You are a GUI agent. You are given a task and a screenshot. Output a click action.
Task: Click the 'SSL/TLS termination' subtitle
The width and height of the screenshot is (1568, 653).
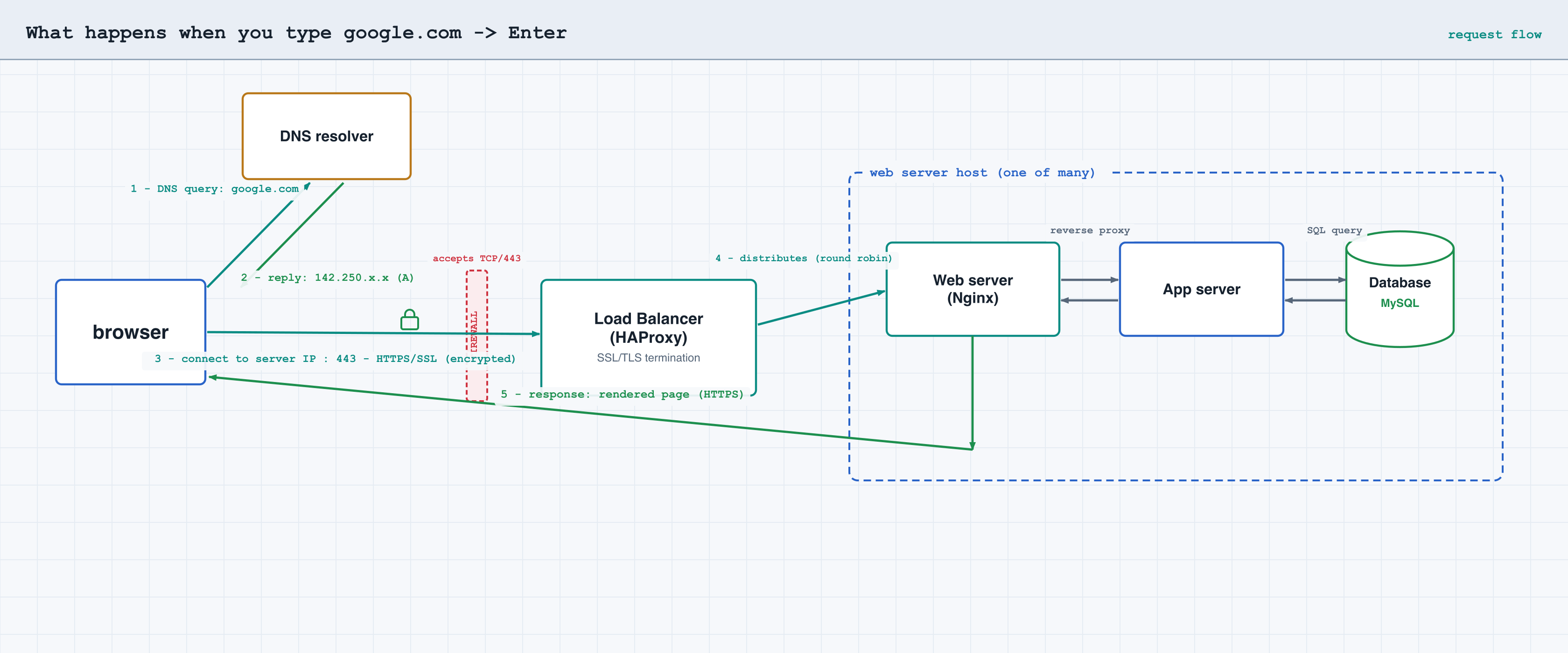pos(648,358)
